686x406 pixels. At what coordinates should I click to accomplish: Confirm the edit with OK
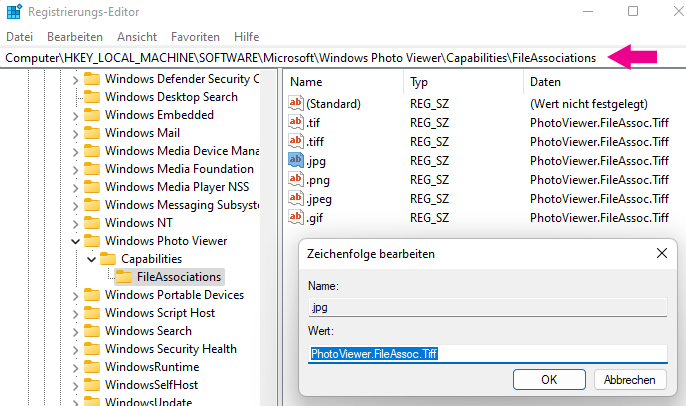[x=548, y=380]
